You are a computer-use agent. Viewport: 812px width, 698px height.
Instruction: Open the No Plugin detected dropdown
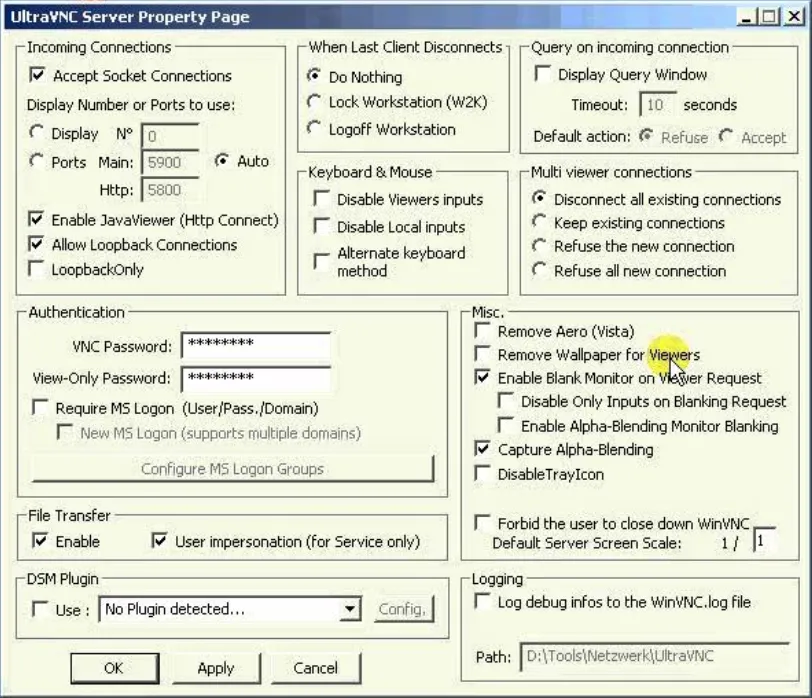[x=350, y=609]
